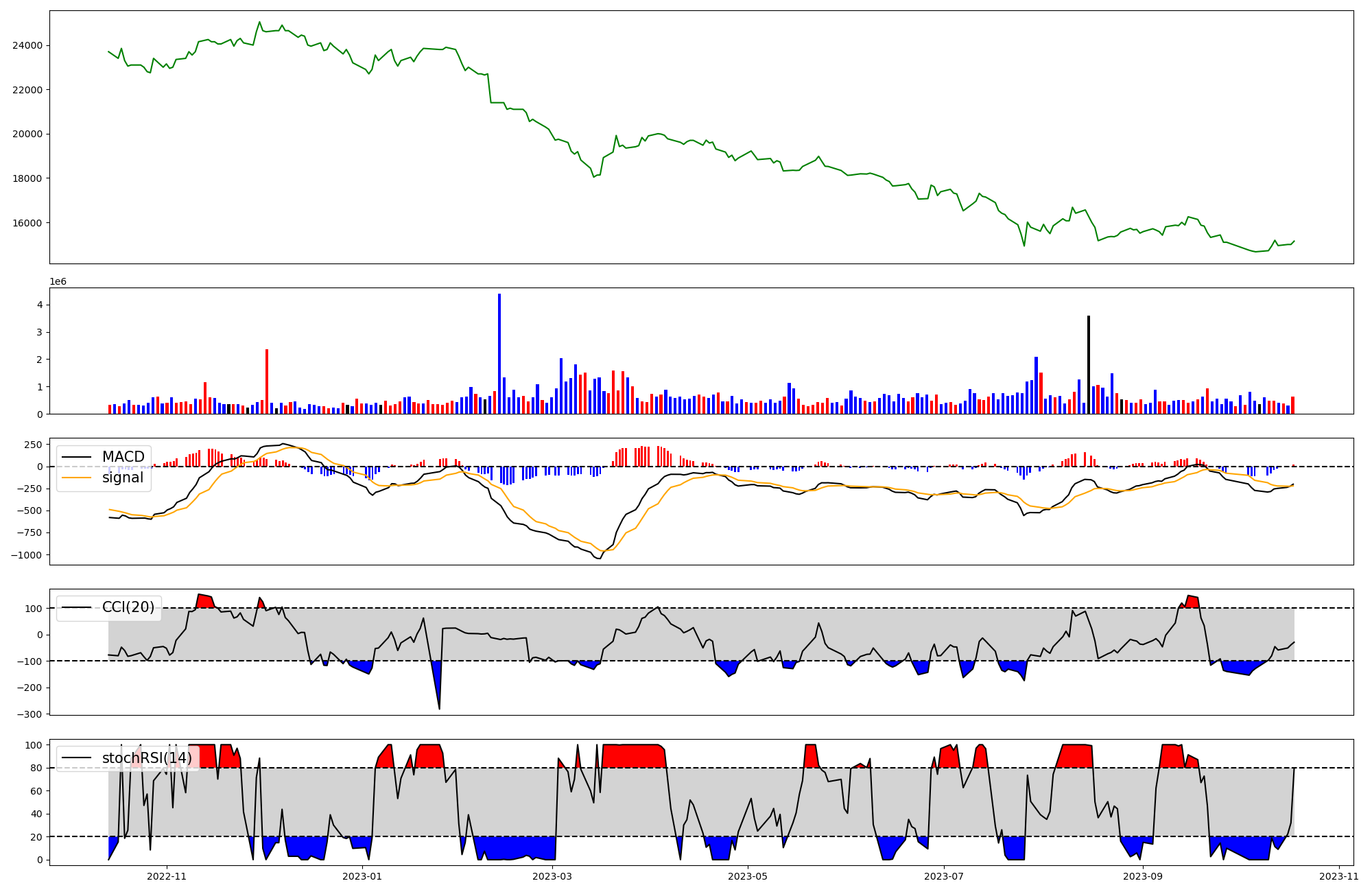Image resolution: width=1372 pixels, height=892 pixels.
Task: Click the 2023-05 x-axis date label
Action: click(747, 876)
